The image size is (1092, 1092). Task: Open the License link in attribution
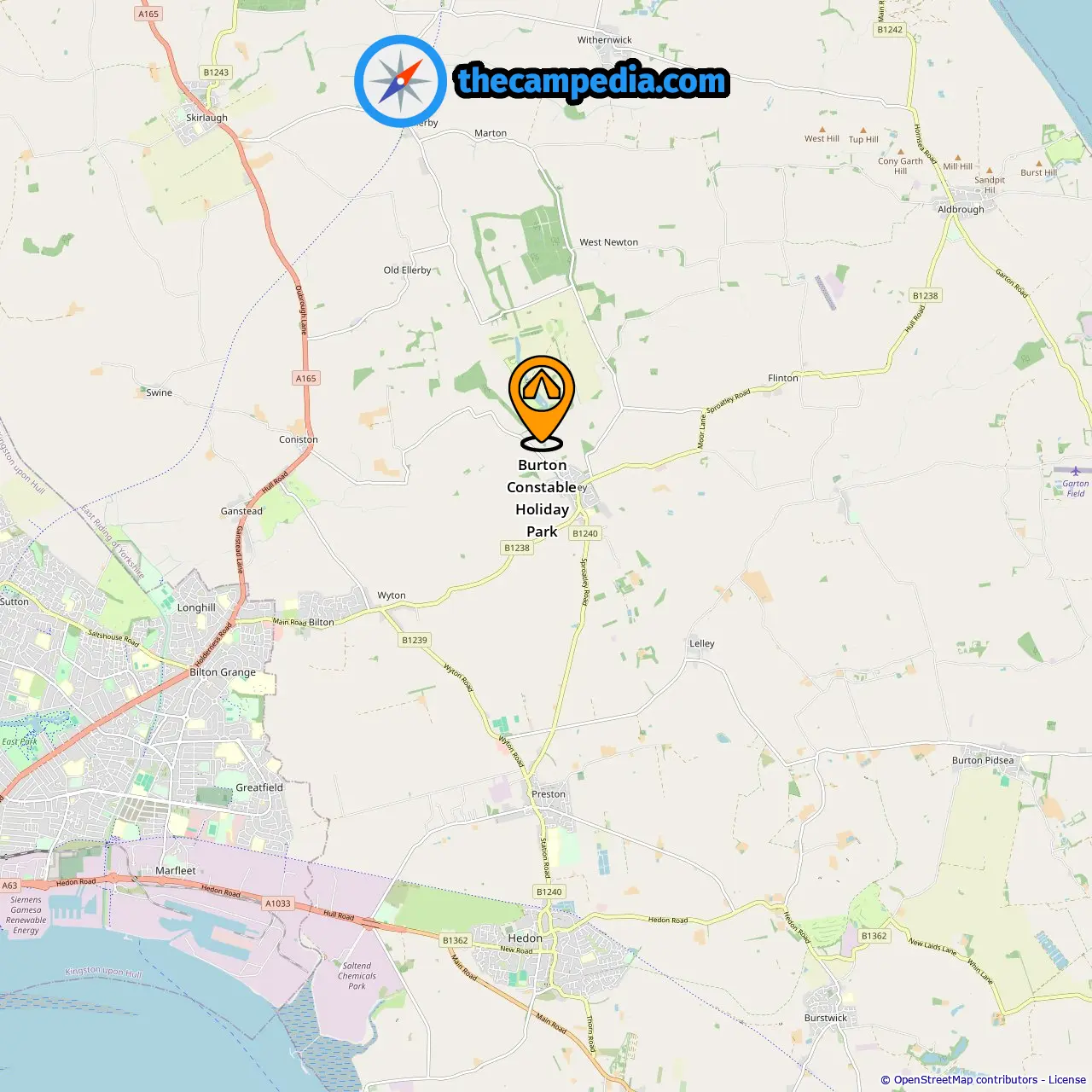coord(1067,1079)
